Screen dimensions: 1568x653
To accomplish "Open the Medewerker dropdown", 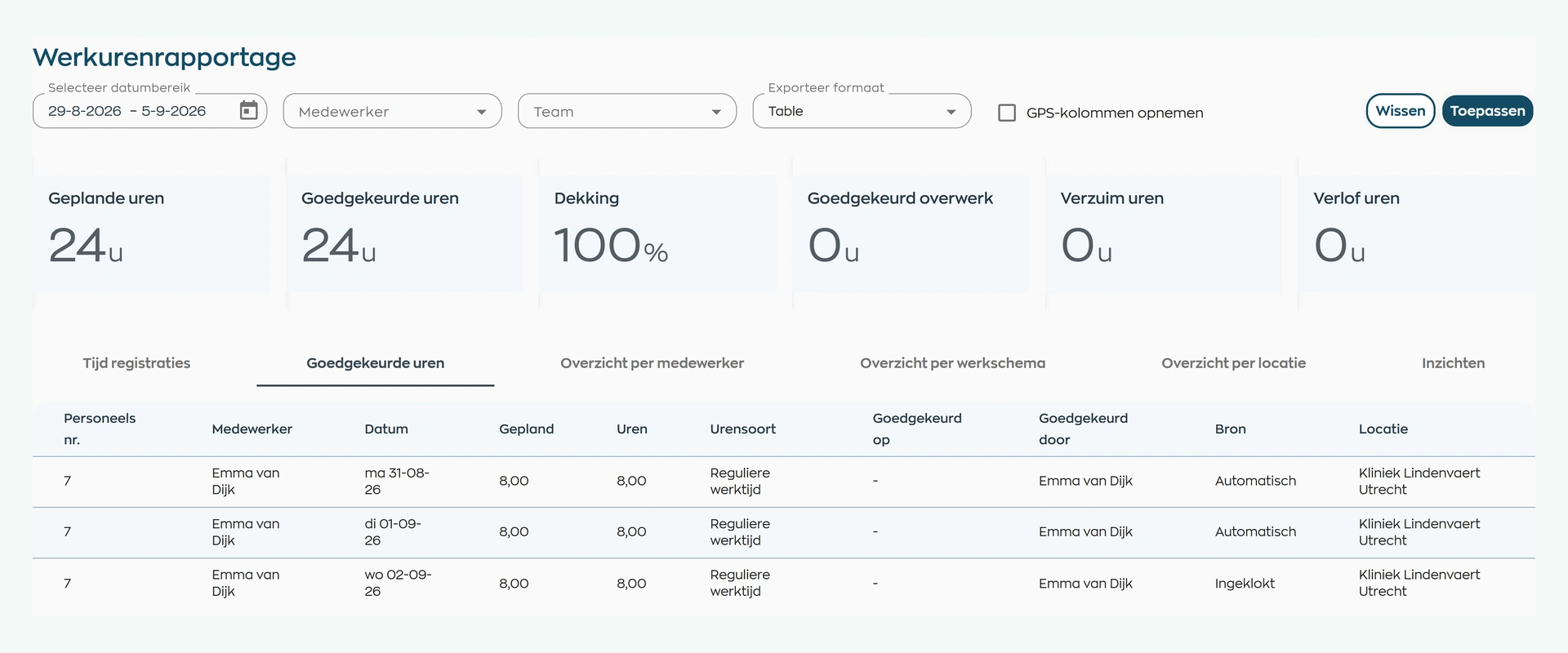I will tap(392, 111).
